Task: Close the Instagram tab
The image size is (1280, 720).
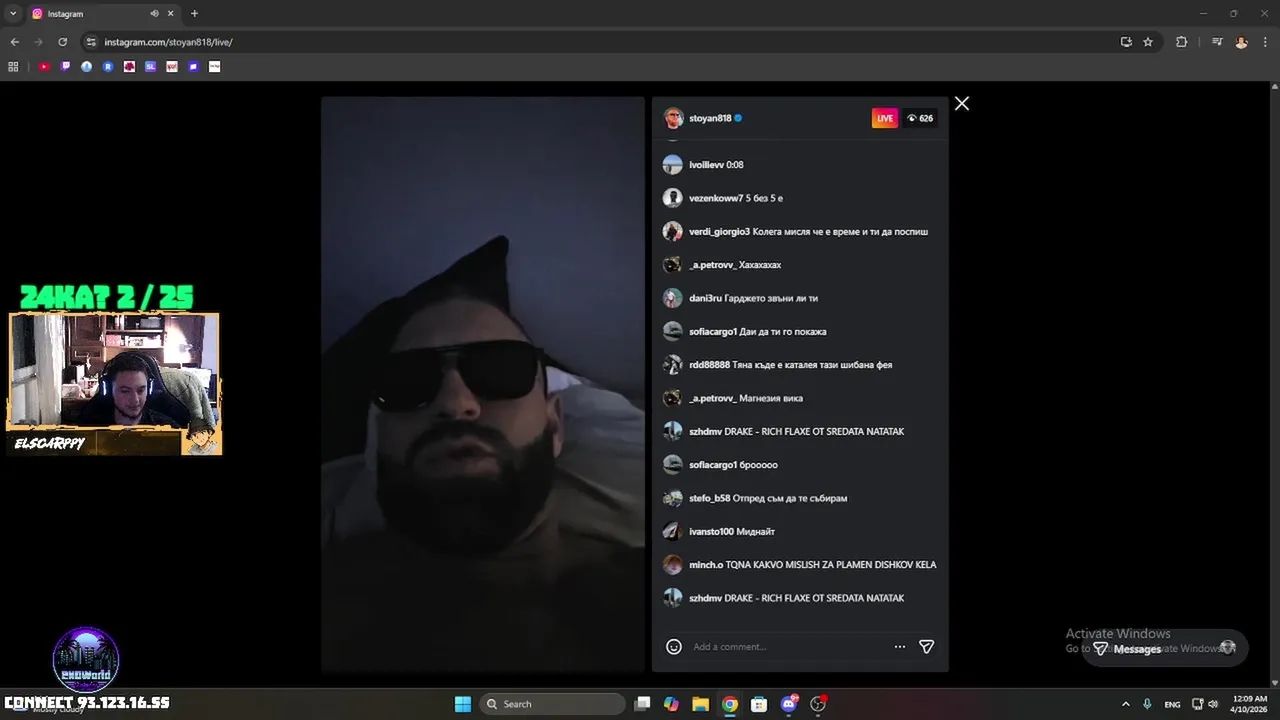Action: (170, 14)
